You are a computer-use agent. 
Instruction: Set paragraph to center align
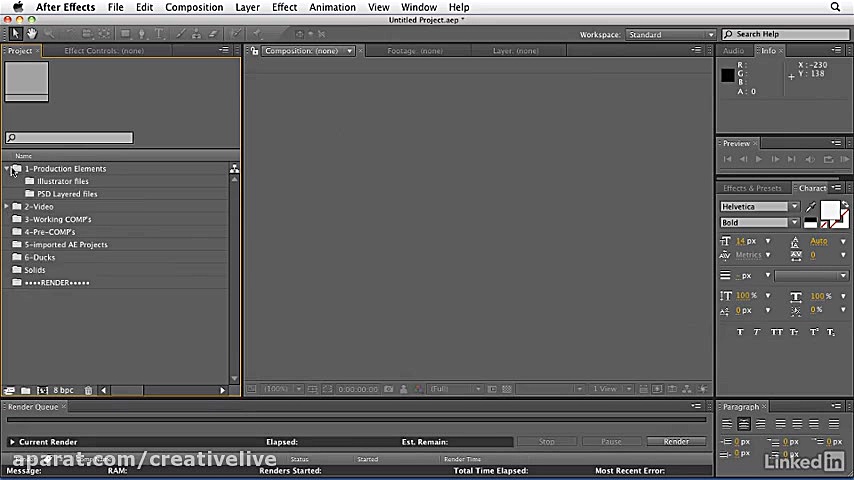pos(744,423)
